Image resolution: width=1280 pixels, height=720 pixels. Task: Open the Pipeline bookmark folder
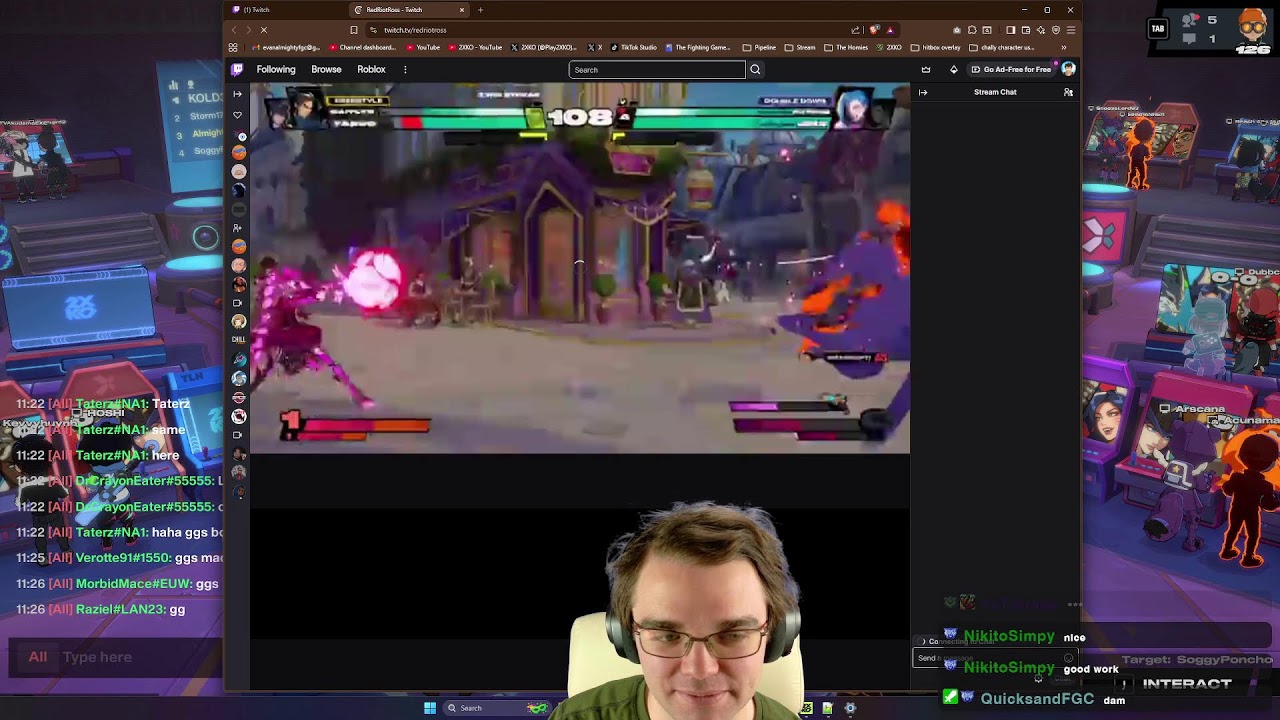tap(759, 47)
